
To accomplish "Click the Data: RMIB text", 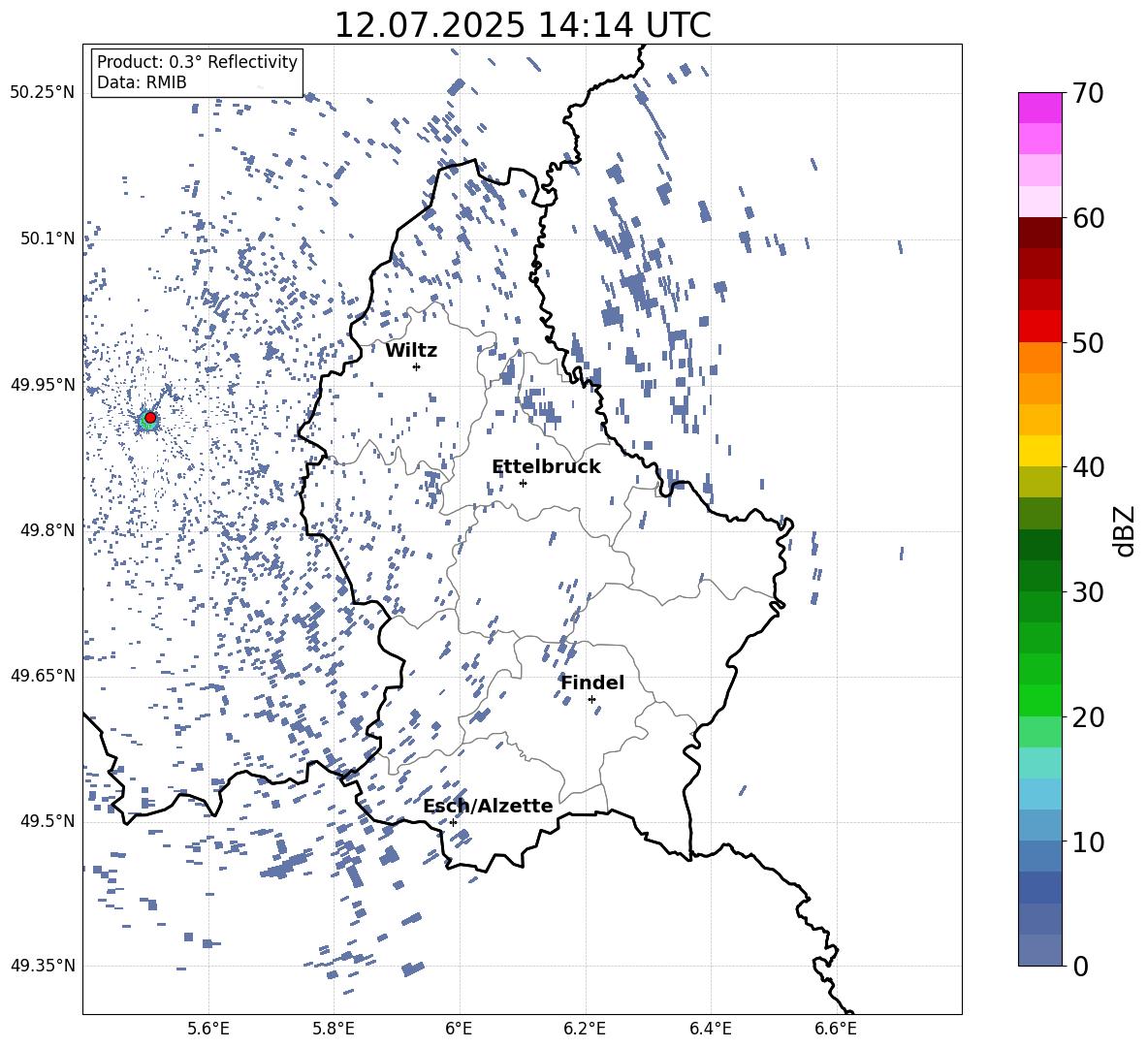I will [142, 82].
